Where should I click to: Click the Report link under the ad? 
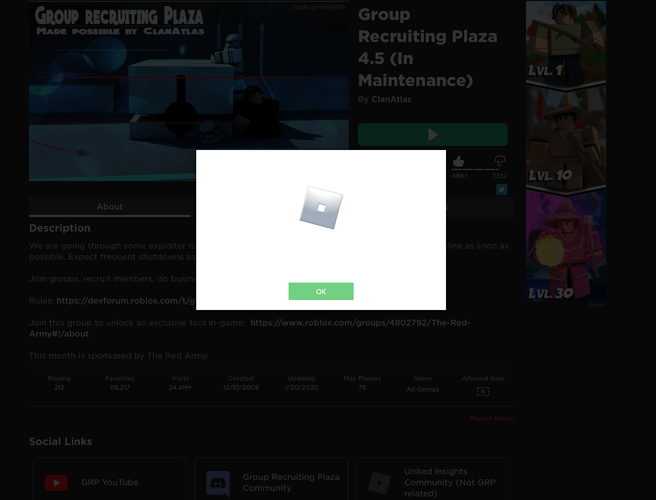pos(597,305)
